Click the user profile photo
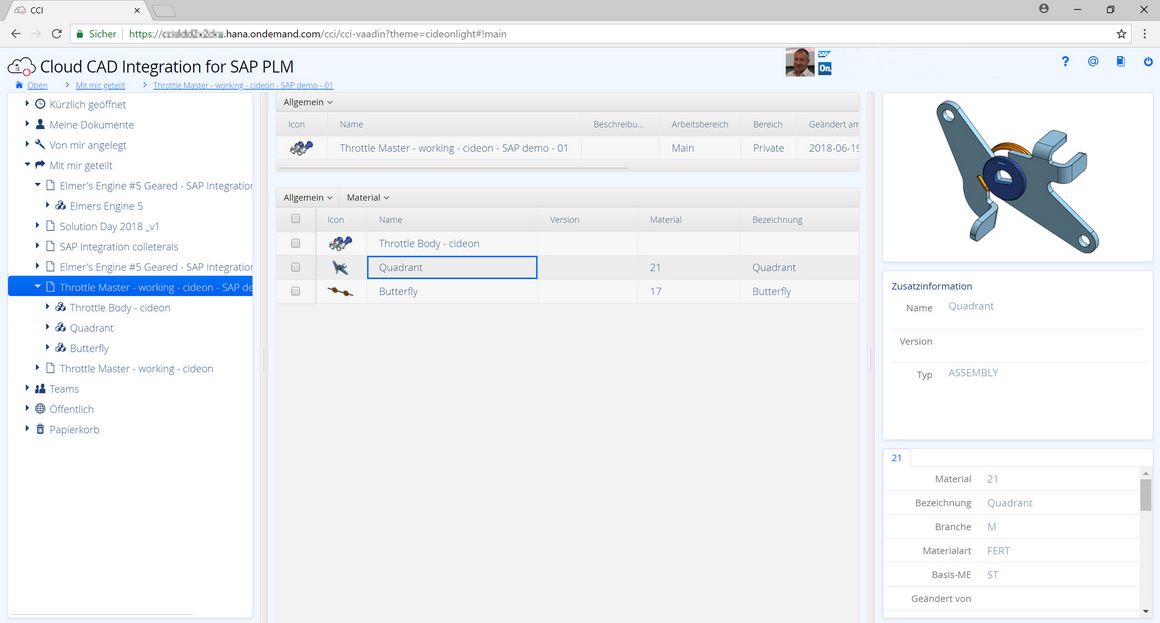Viewport: 1160px width, 623px height. coord(800,62)
